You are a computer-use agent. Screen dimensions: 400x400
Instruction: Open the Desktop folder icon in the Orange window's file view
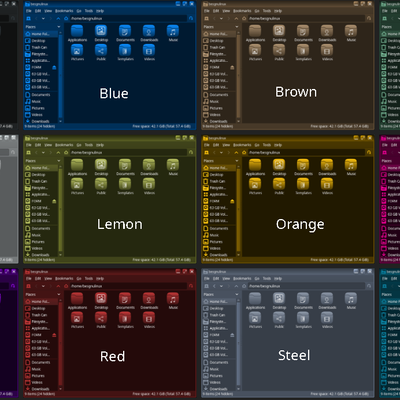pos(279,165)
